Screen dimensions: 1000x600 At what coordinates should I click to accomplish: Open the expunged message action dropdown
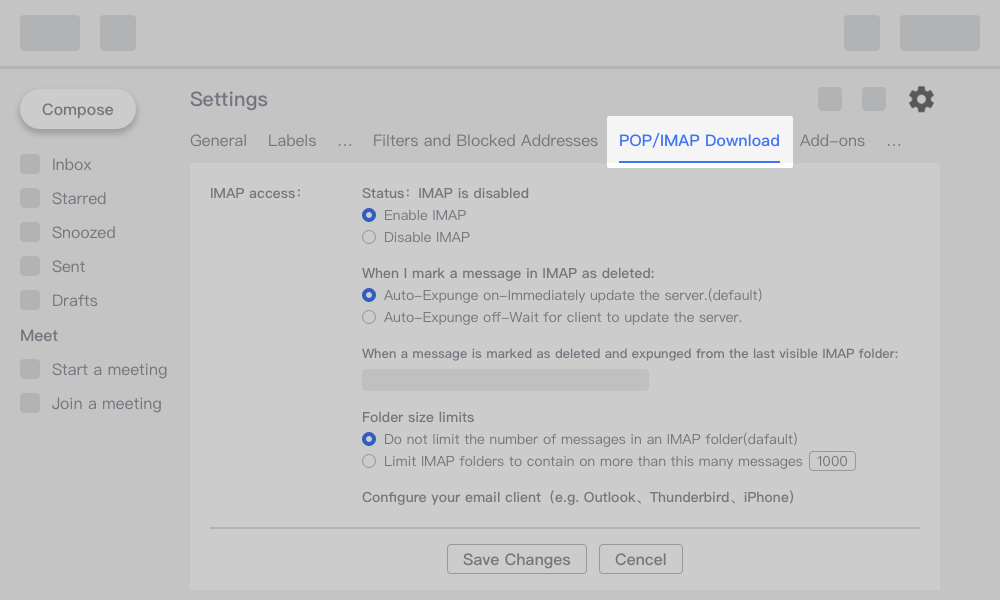pyautogui.click(x=505, y=380)
